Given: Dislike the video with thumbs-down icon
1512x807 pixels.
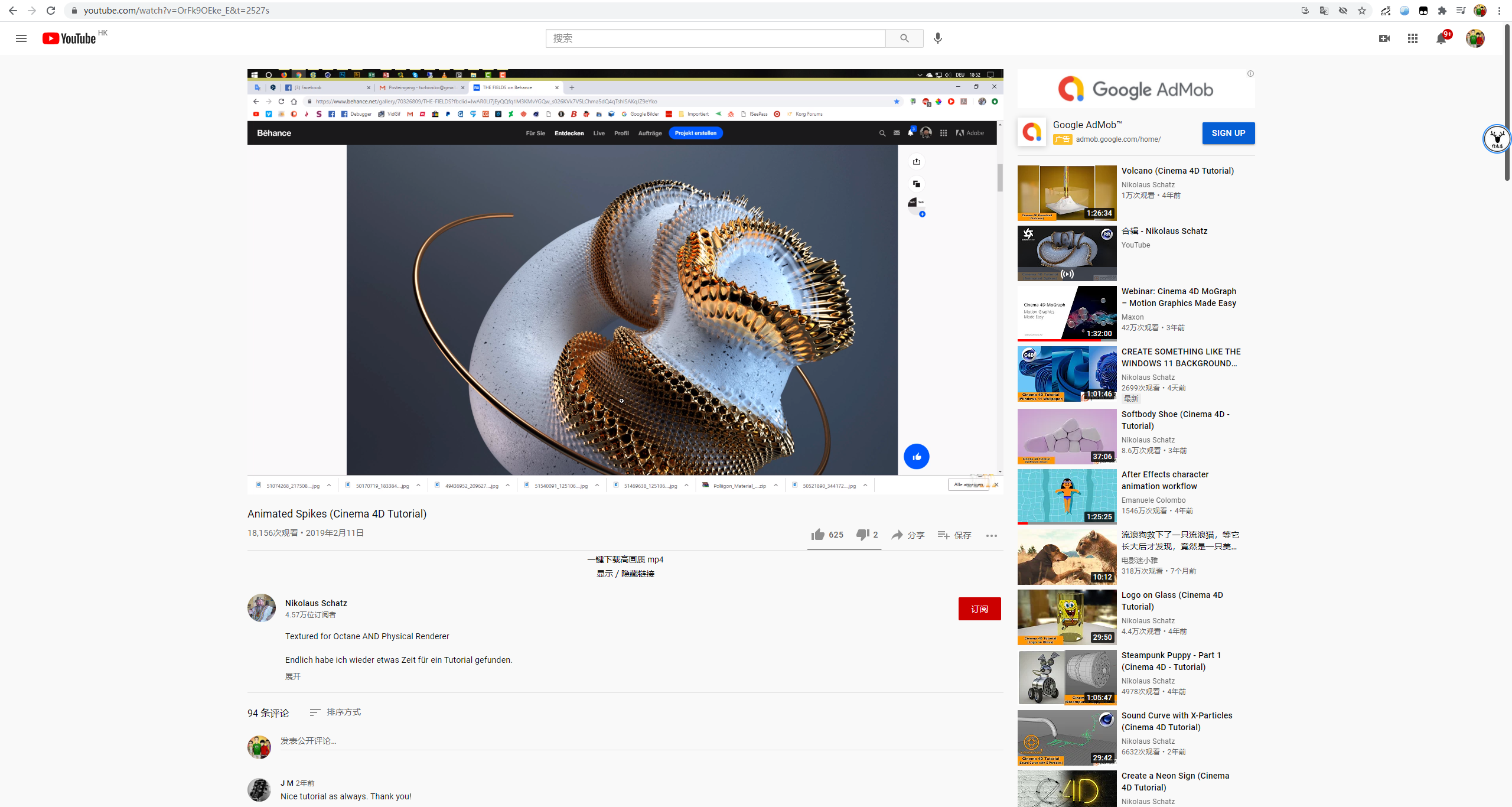Looking at the screenshot, I should (x=862, y=535).
